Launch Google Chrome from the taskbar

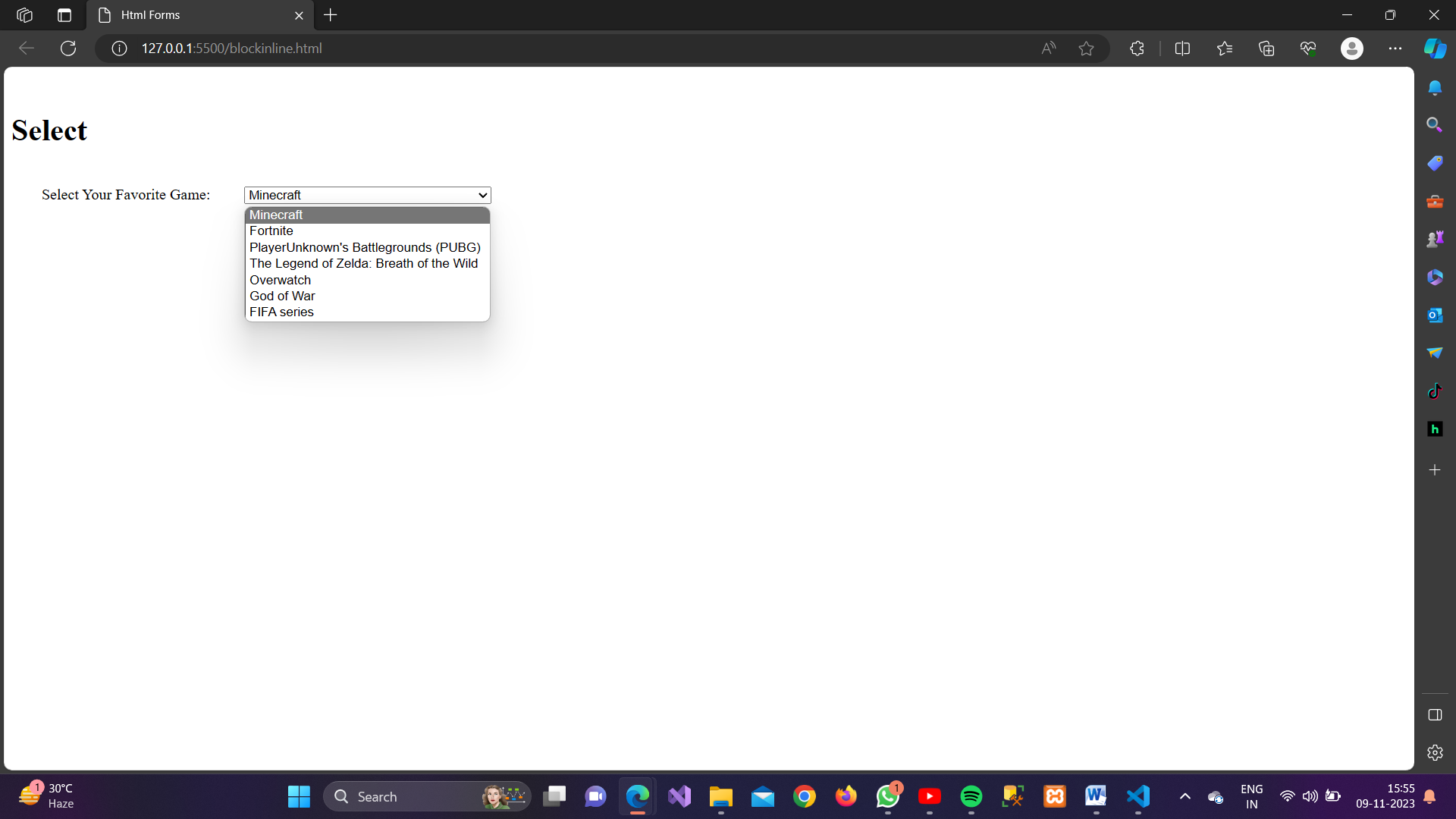pos(805,796)
